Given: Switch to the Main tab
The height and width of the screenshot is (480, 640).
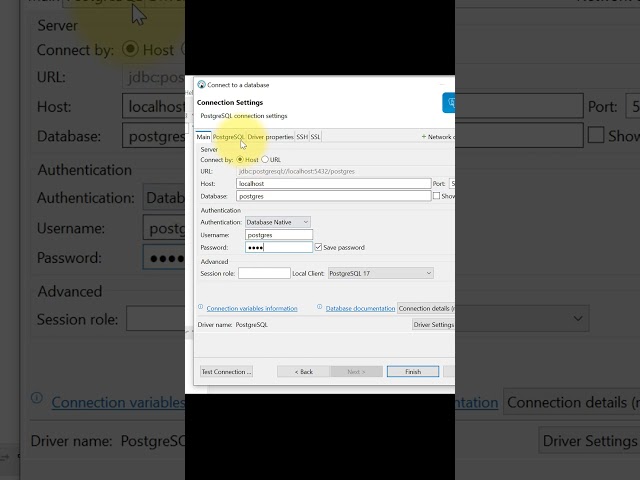Looking at the screenshot, I should tap(203, 137).
